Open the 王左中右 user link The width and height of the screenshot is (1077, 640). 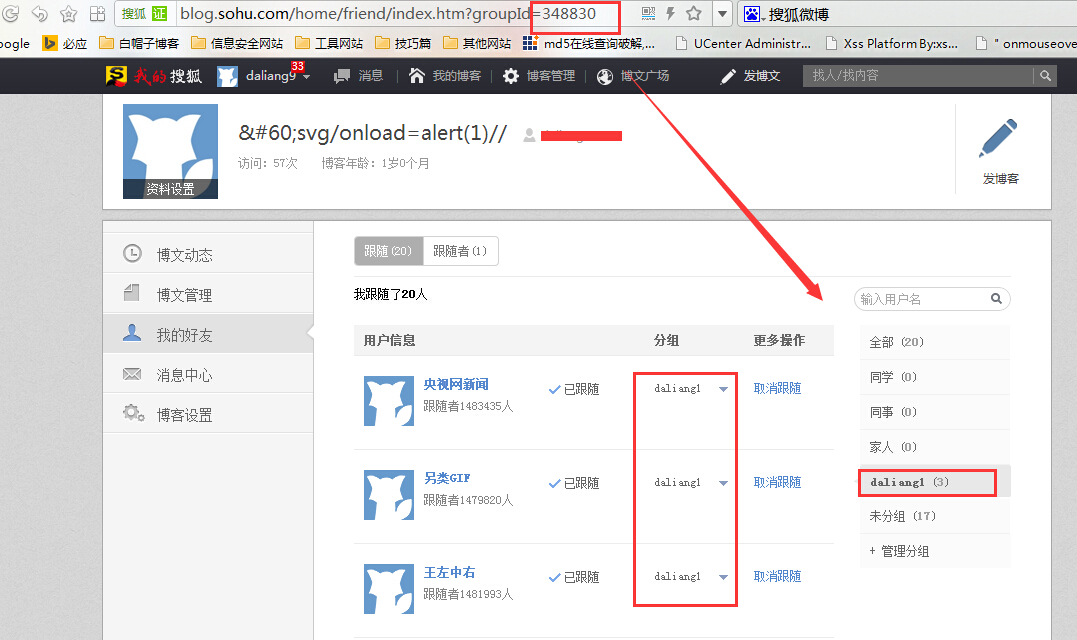click(x=449, y=572)
